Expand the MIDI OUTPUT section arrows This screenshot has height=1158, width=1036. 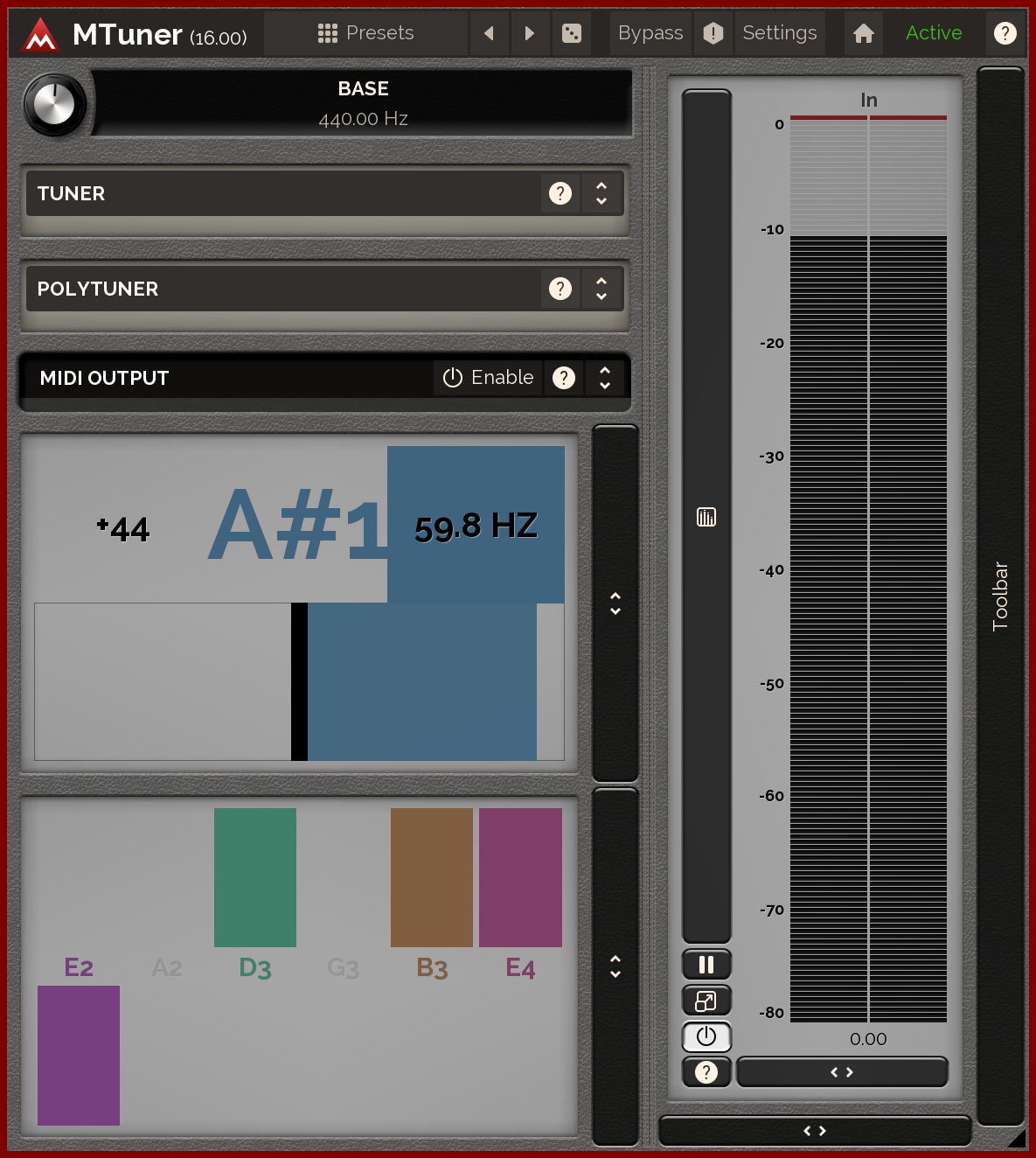point(605,378)
